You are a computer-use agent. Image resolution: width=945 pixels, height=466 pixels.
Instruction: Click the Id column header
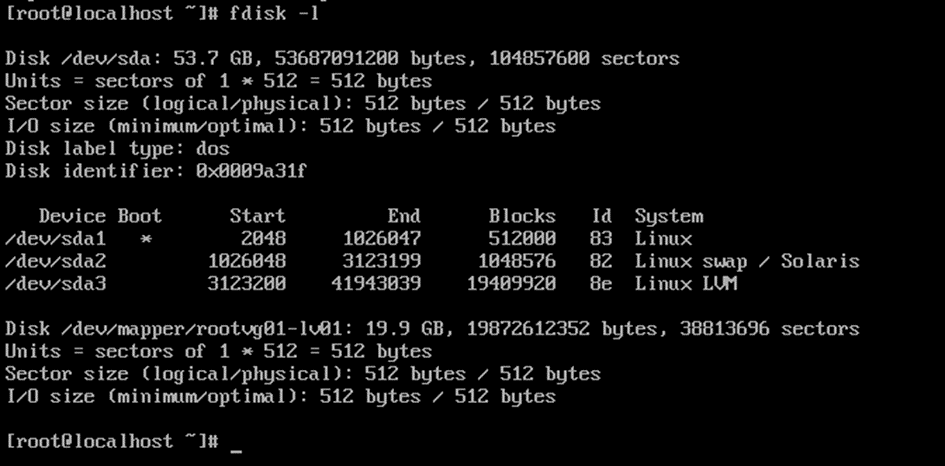point(601,216)
